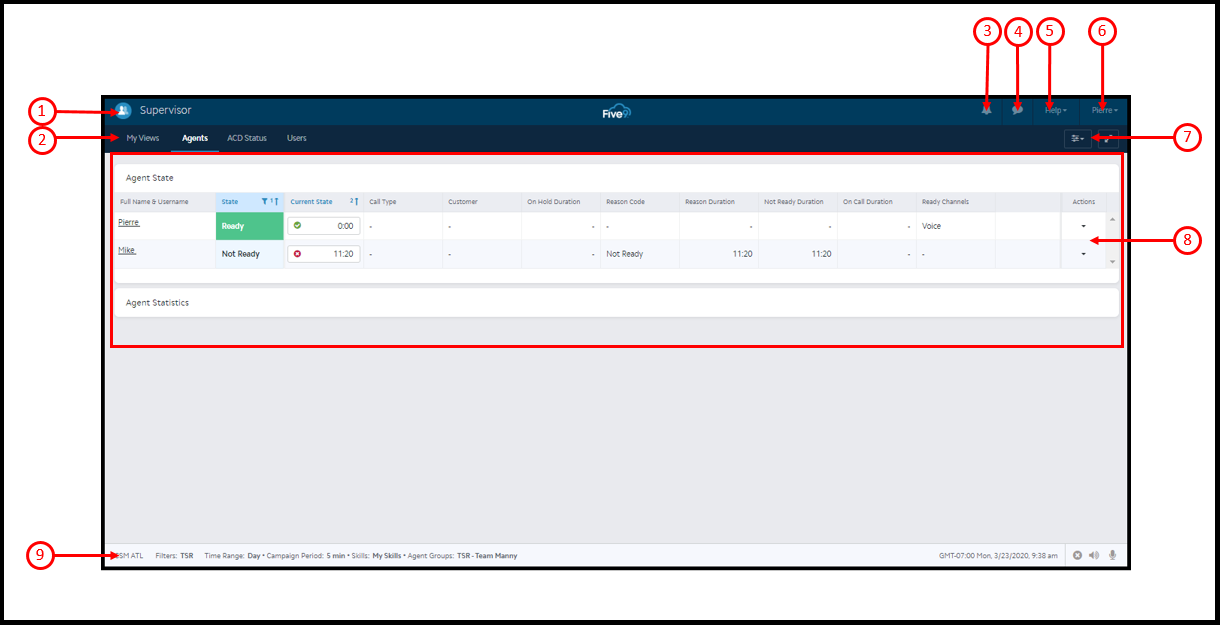Image resolution: width=1220 pixels, height=625 pixels.
Task: Open the Help menu
Action: 1056,110
